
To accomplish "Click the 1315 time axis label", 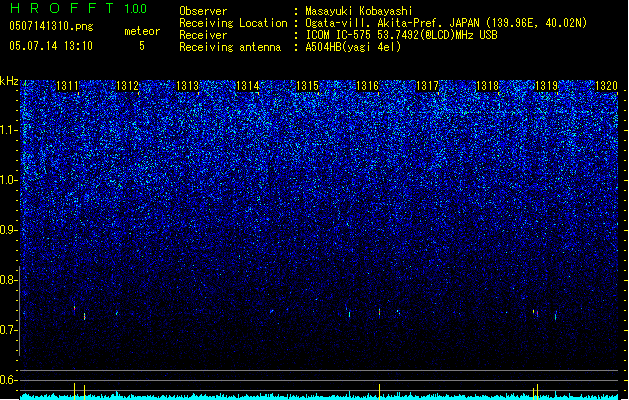I will point(307,86).
